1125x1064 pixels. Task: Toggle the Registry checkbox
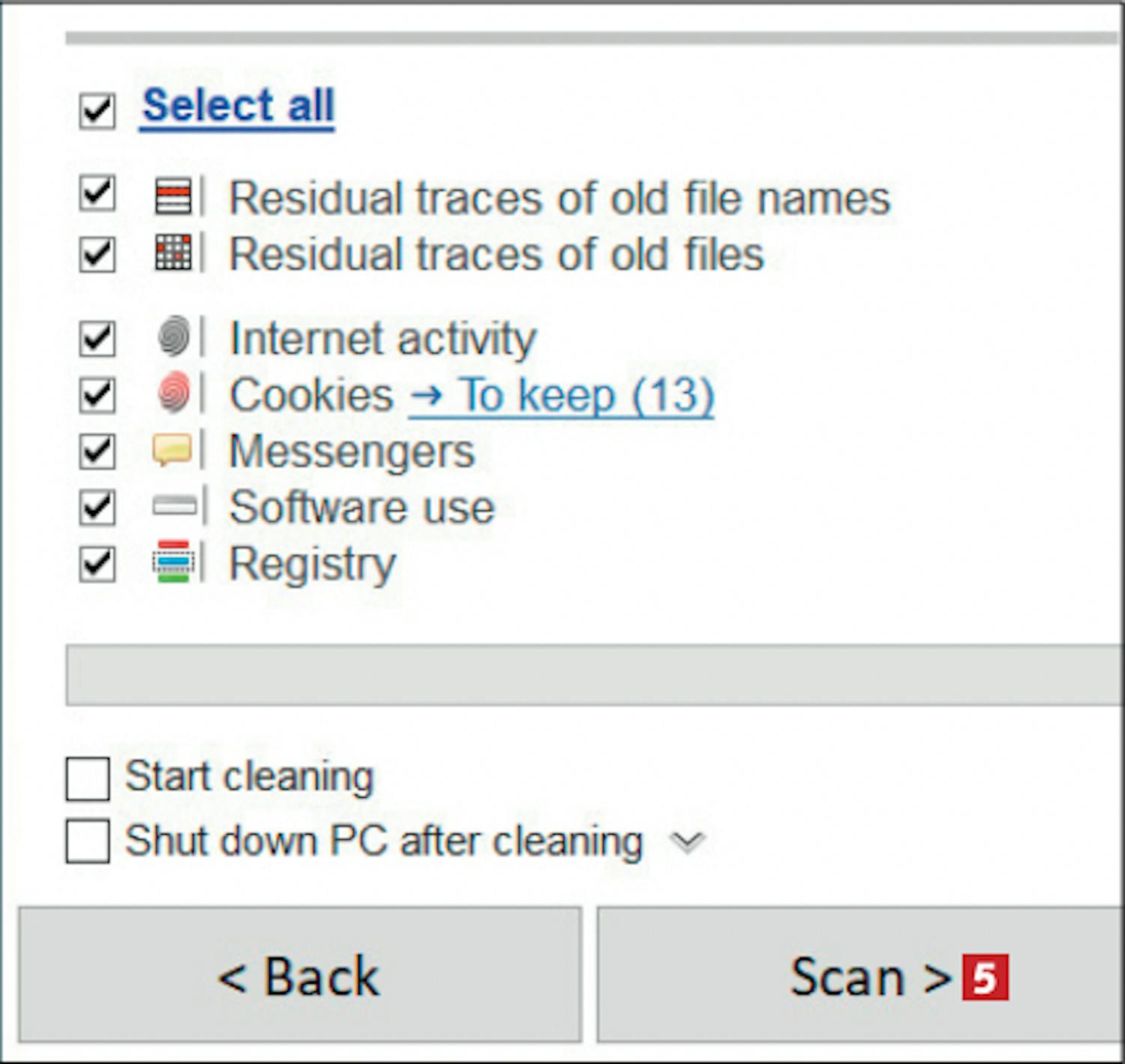(x=97, y=565)
